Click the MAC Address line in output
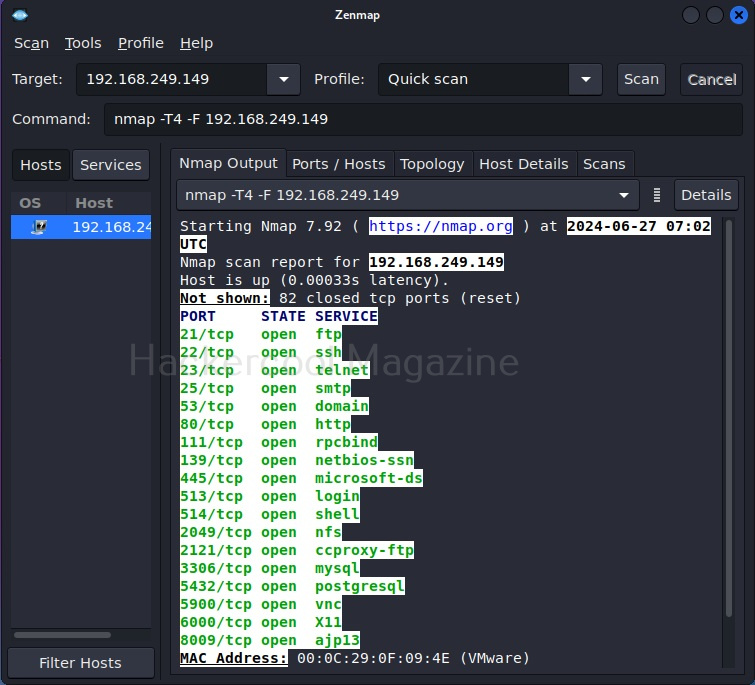Viewport: 755px width, 685px height. coord(355,659)
